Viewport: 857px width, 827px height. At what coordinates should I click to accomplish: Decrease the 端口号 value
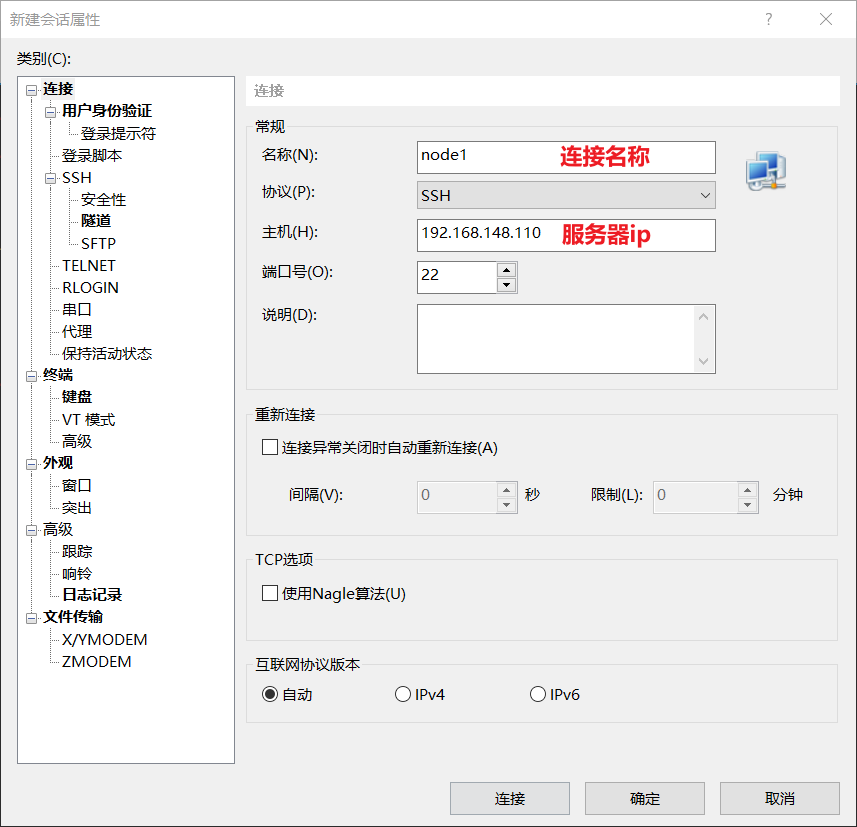click(506, 285)
